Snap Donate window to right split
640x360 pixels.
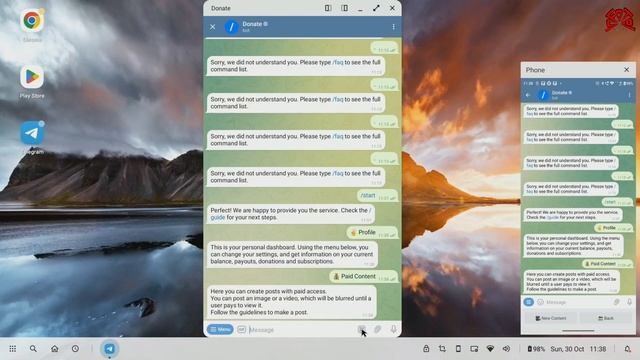click(x=344, y=8)
